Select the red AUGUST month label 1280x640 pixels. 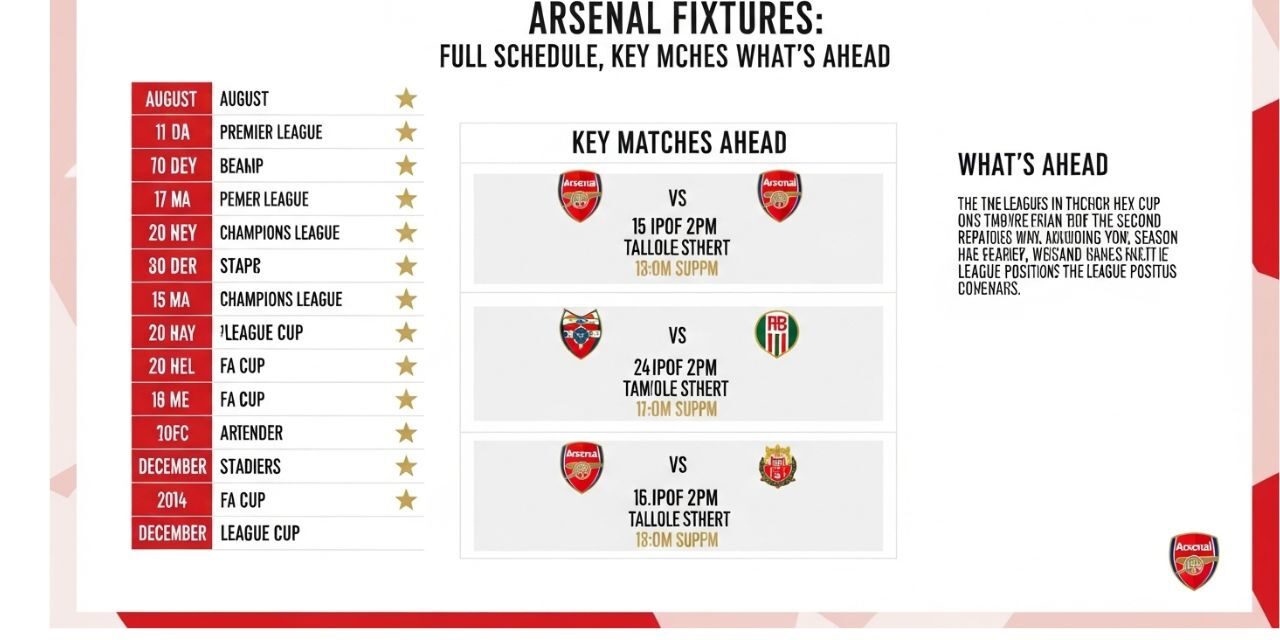pyautogui.click(x=171, y=98)
